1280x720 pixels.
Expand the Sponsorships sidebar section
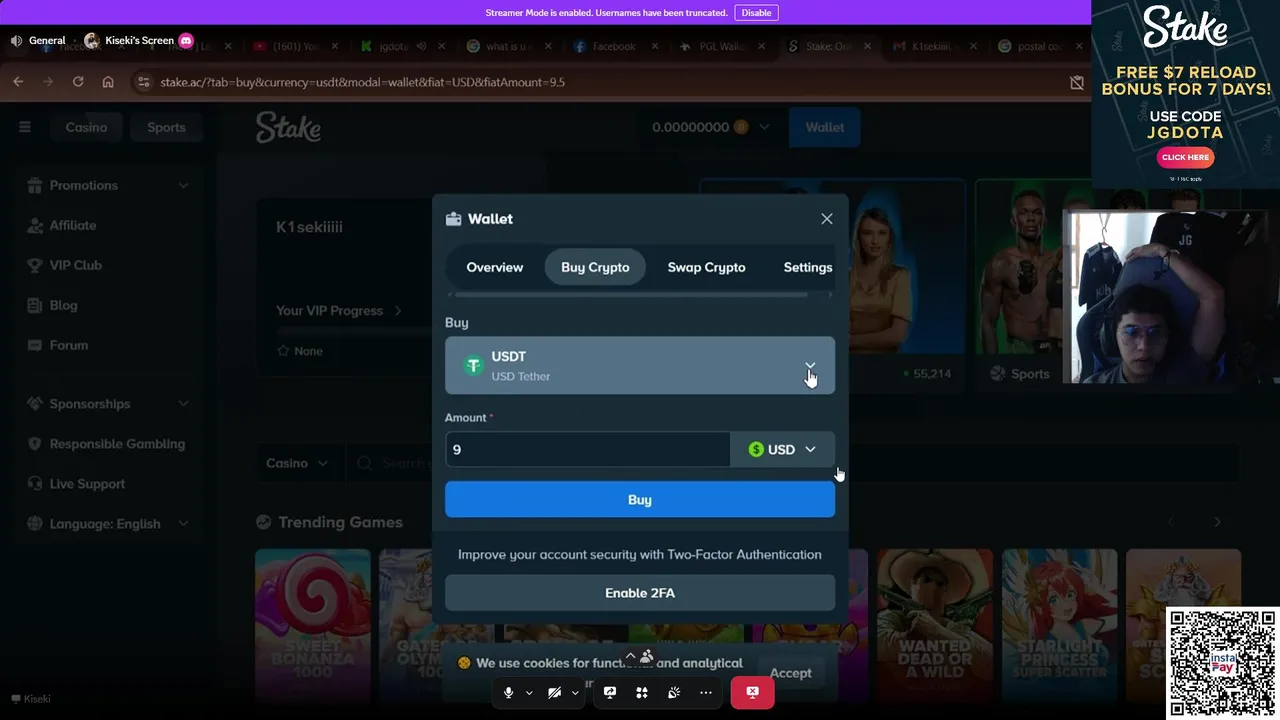tap(183, 404)
